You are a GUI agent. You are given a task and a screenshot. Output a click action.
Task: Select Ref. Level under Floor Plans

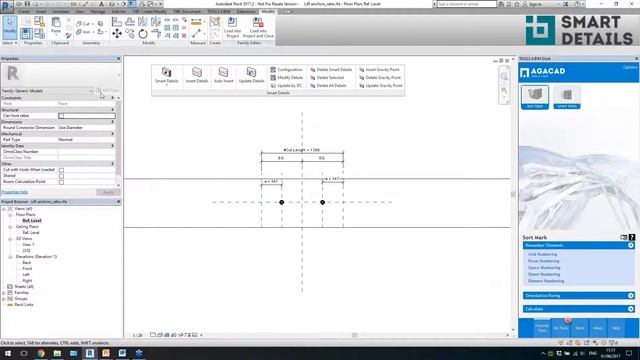tap(32, 220)
